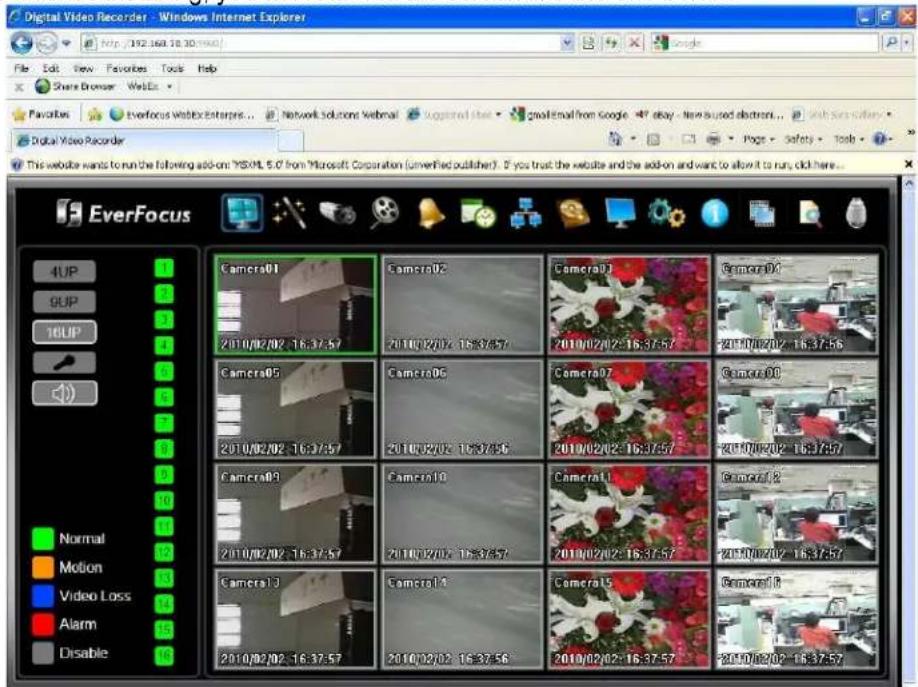Click the browser Back button
The height and width of the screenshot is (687, 918).
[22, 43]
